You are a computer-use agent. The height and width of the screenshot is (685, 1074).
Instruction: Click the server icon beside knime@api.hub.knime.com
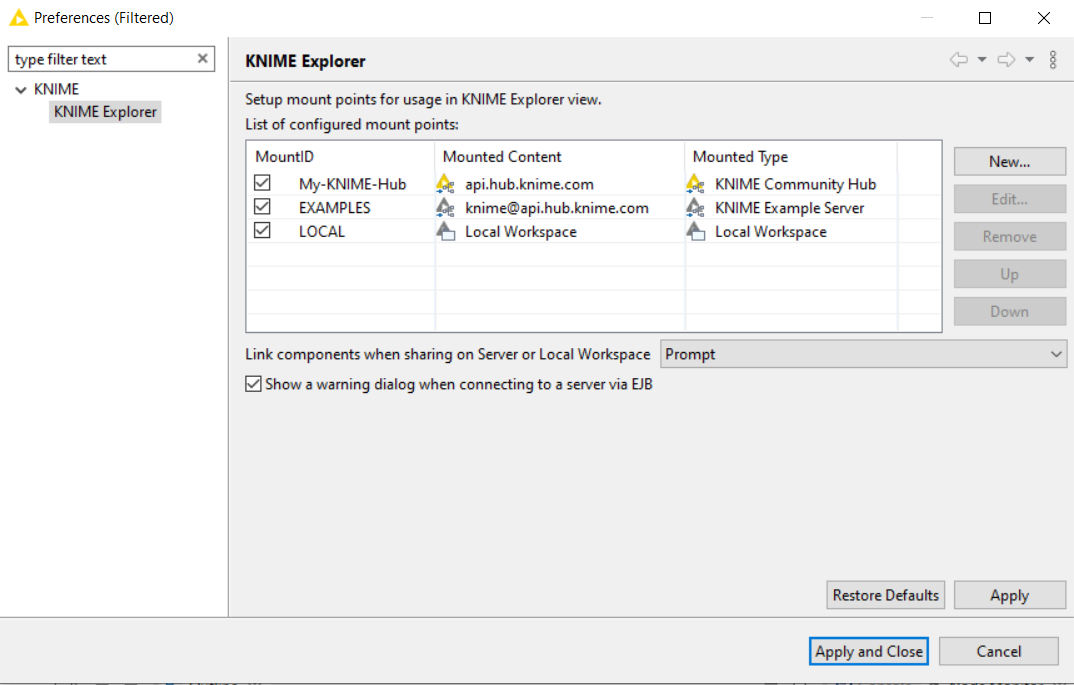coord(445,207)
